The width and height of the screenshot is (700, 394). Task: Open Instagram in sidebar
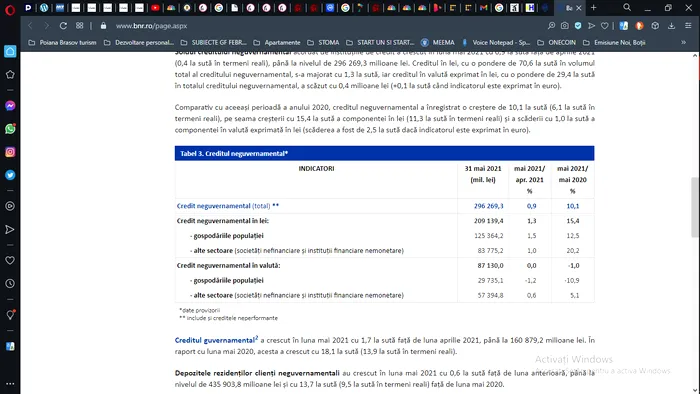point(10,152)
